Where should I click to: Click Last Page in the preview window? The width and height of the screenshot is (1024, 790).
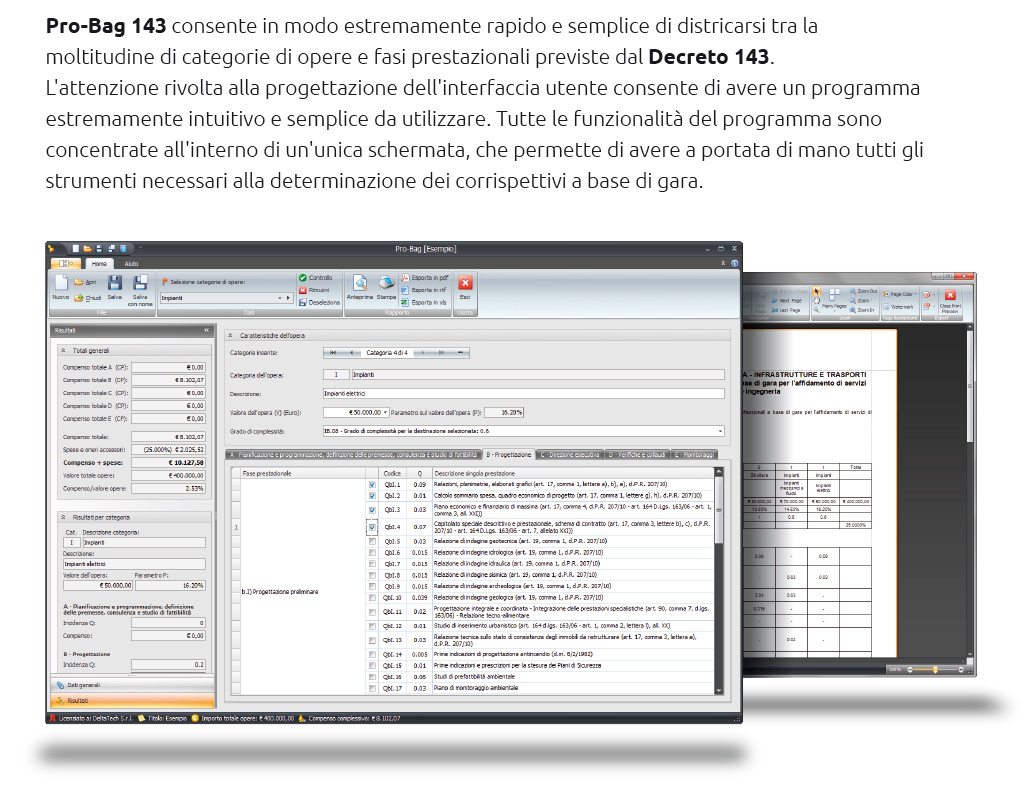click(785, 310)
